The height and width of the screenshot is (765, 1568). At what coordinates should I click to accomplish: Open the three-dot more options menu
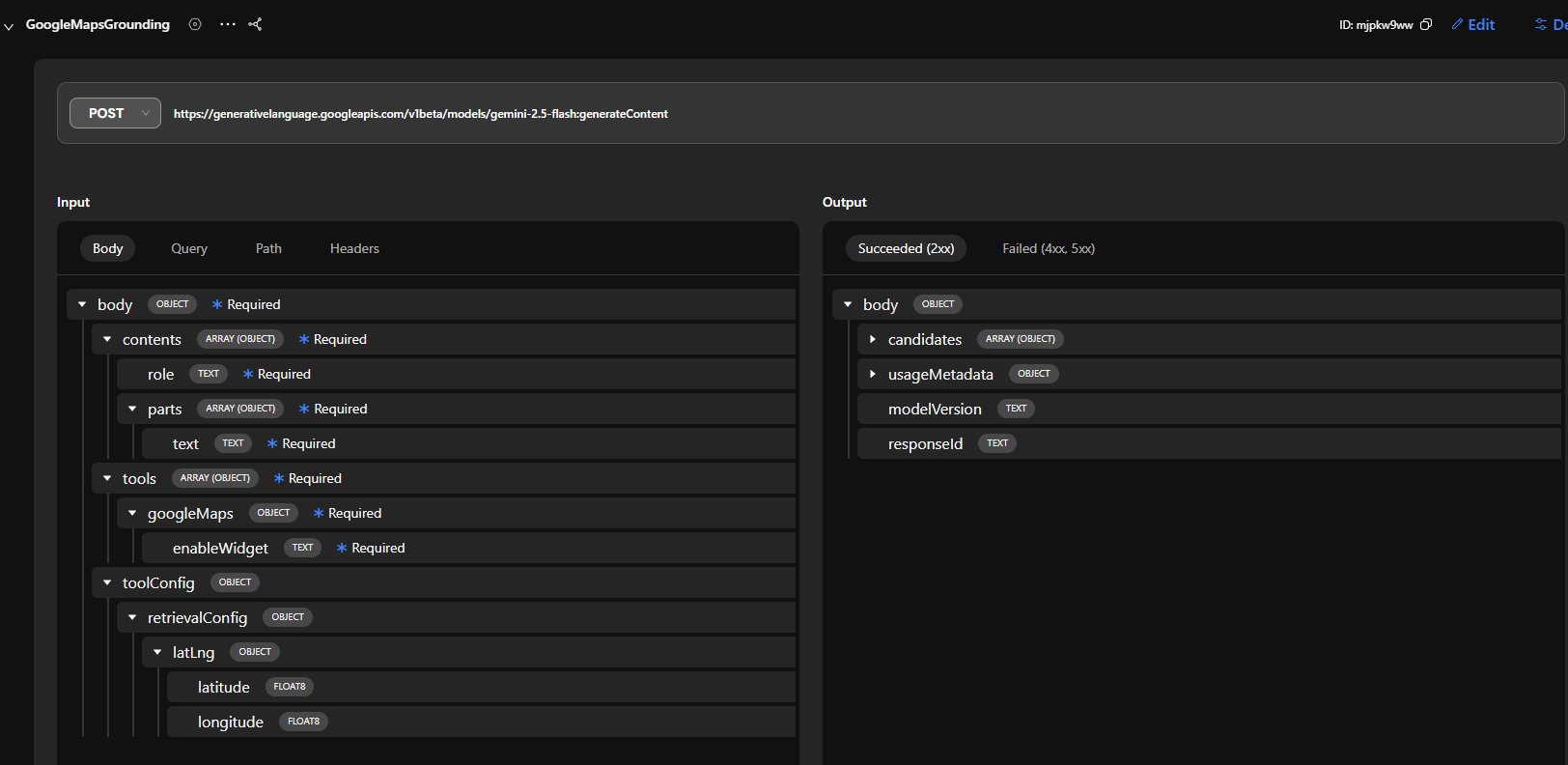pos(228,24)
